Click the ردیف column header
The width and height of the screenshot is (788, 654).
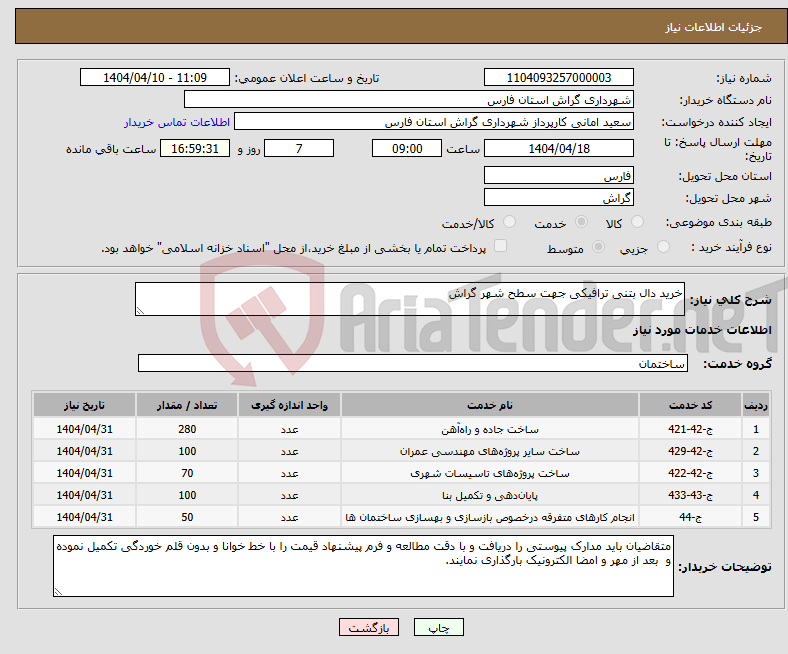pyautogui.click(x=756, y=405)
